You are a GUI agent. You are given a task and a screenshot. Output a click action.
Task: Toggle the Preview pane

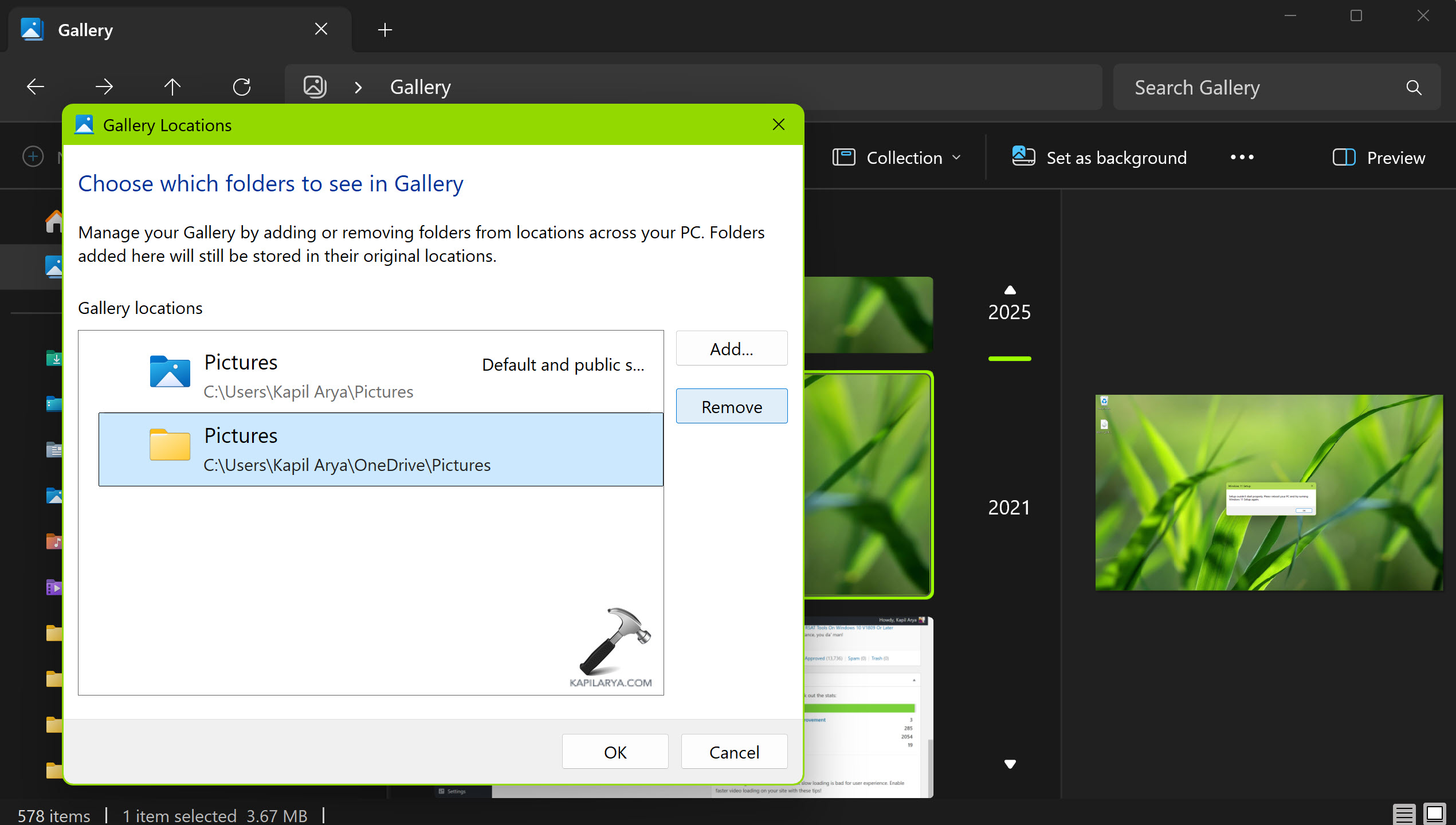(1379, 158)
